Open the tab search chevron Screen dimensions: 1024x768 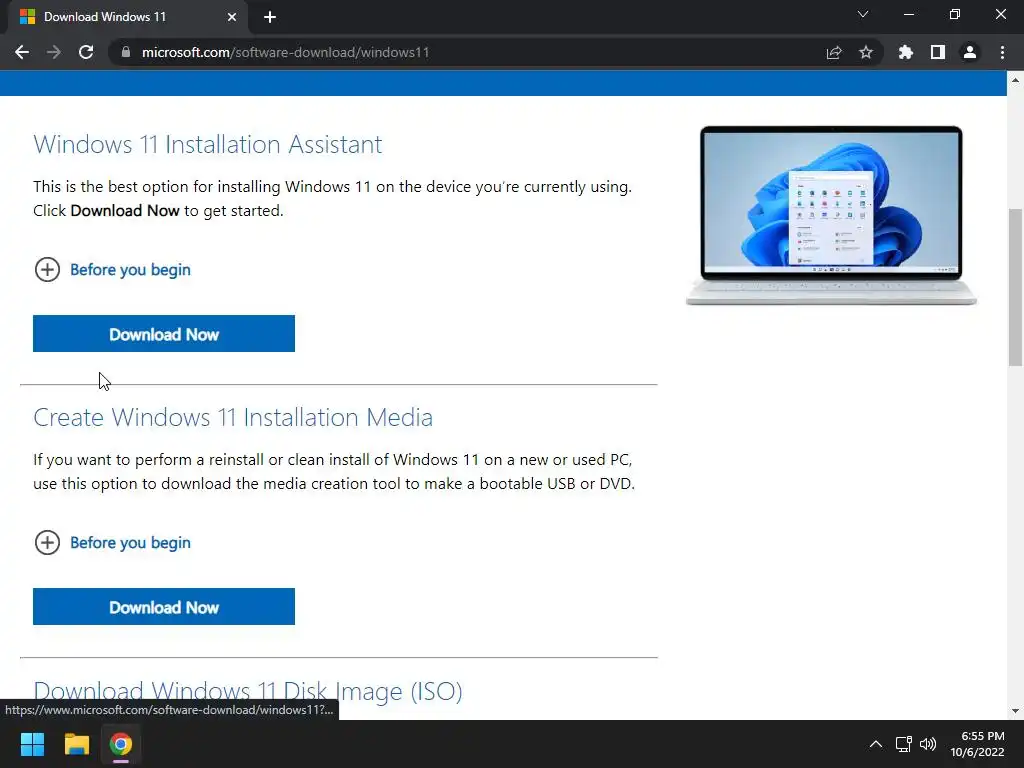point(863,14)
